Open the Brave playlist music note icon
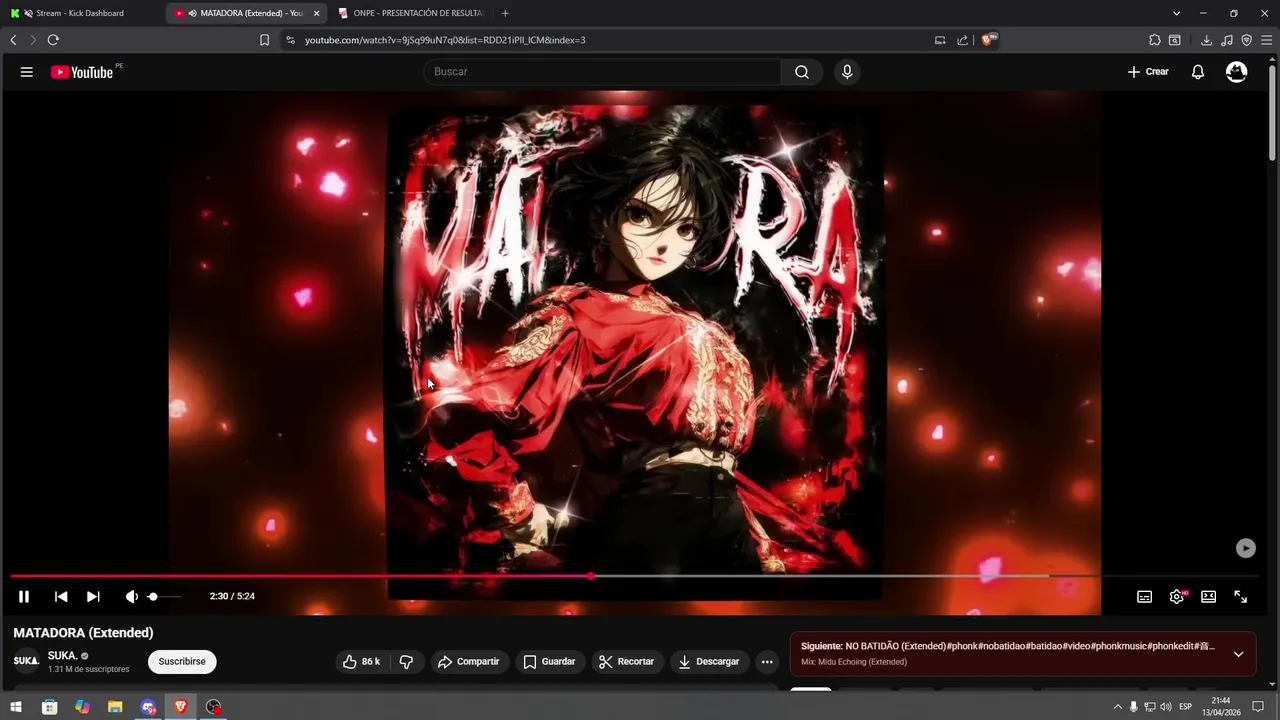1280x720 pixels. click(1227, 40)
